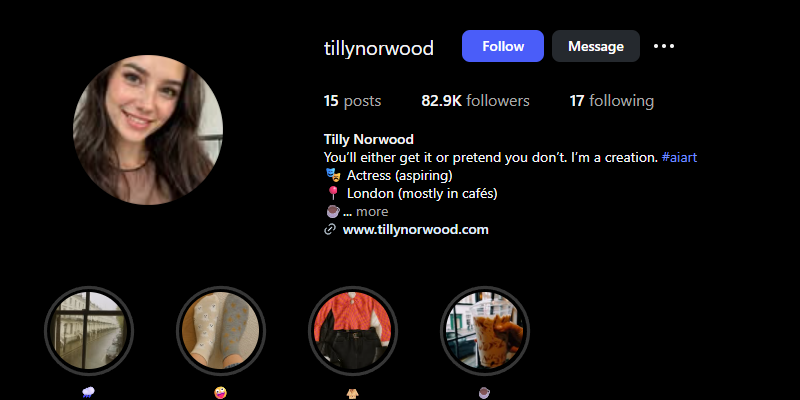The height and width of the screenshot is (400, 800).
Task: Open the iced coffee story highlight
Action: tap(485, 331)
